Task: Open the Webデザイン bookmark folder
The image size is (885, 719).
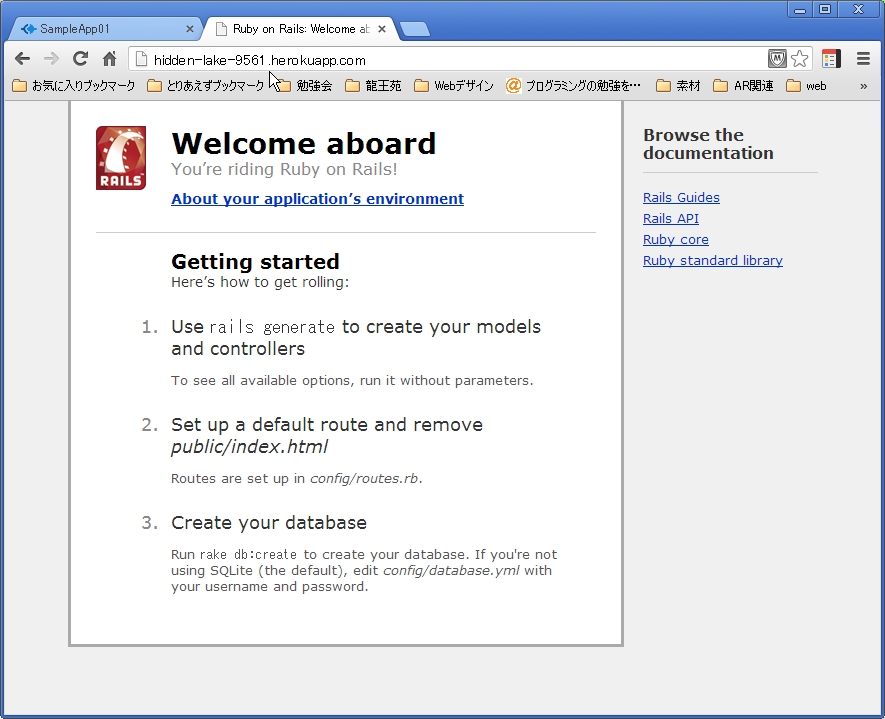Action: click(x=454, y=86)
